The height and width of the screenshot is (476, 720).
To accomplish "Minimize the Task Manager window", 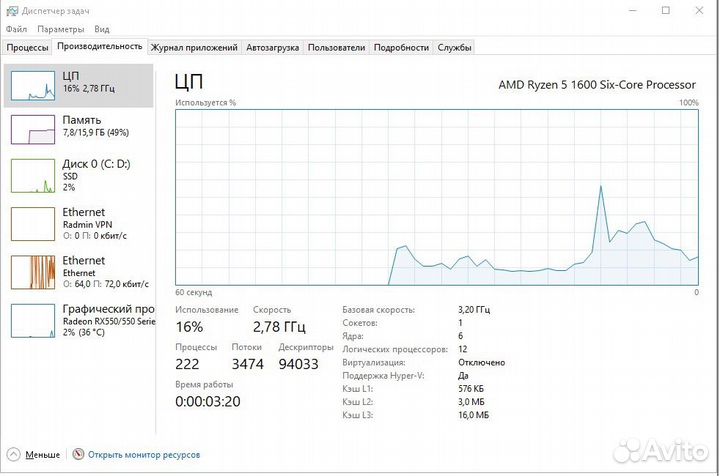I will pyautogui.click(x=633, y=11).
